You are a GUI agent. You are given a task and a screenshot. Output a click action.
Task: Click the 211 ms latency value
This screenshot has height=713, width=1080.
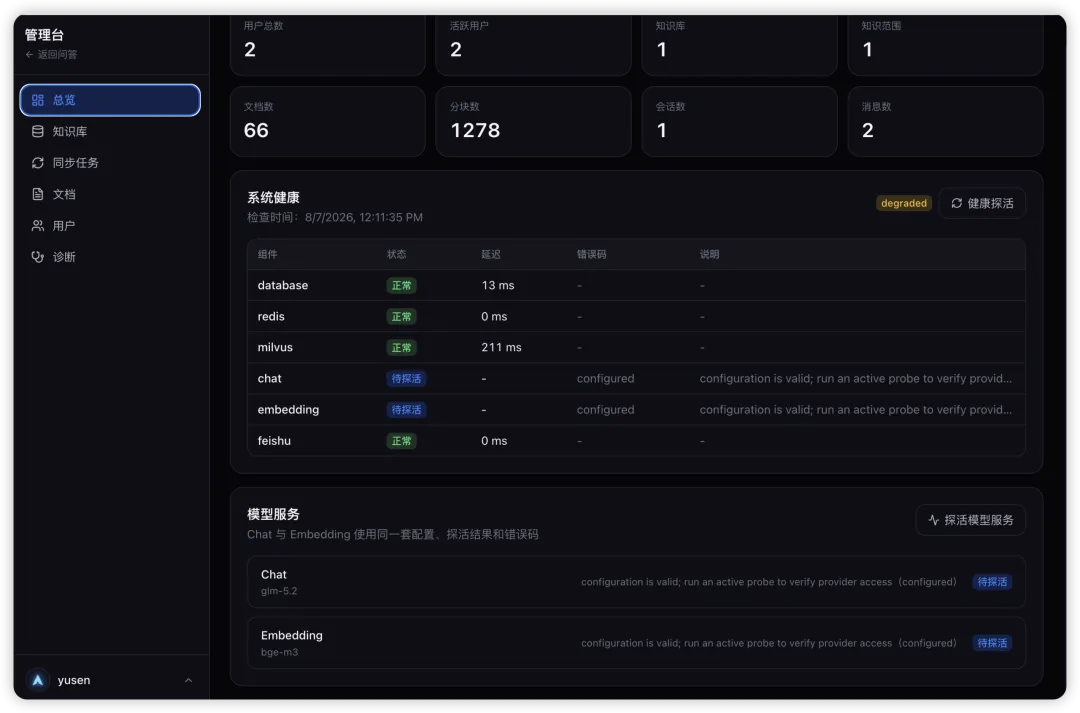point(501,347)
